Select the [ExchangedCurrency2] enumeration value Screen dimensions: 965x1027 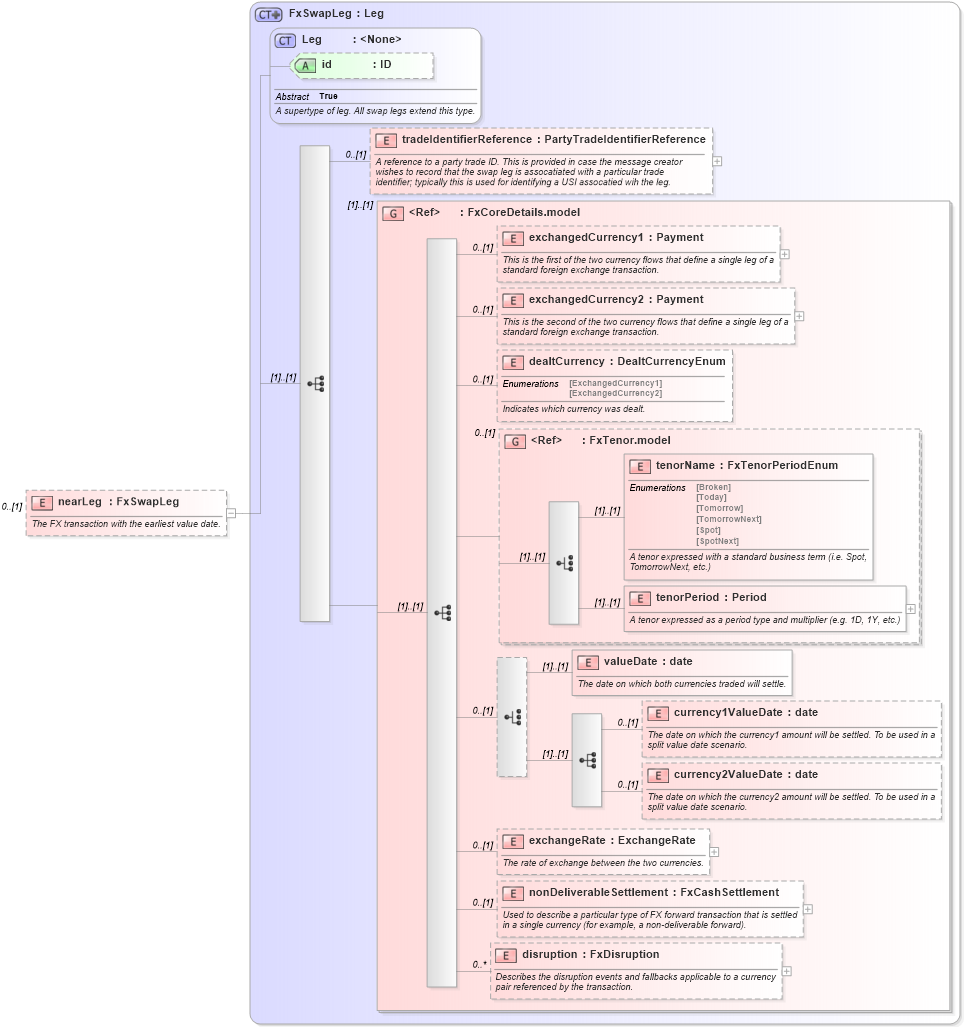[x=615, y=394]
